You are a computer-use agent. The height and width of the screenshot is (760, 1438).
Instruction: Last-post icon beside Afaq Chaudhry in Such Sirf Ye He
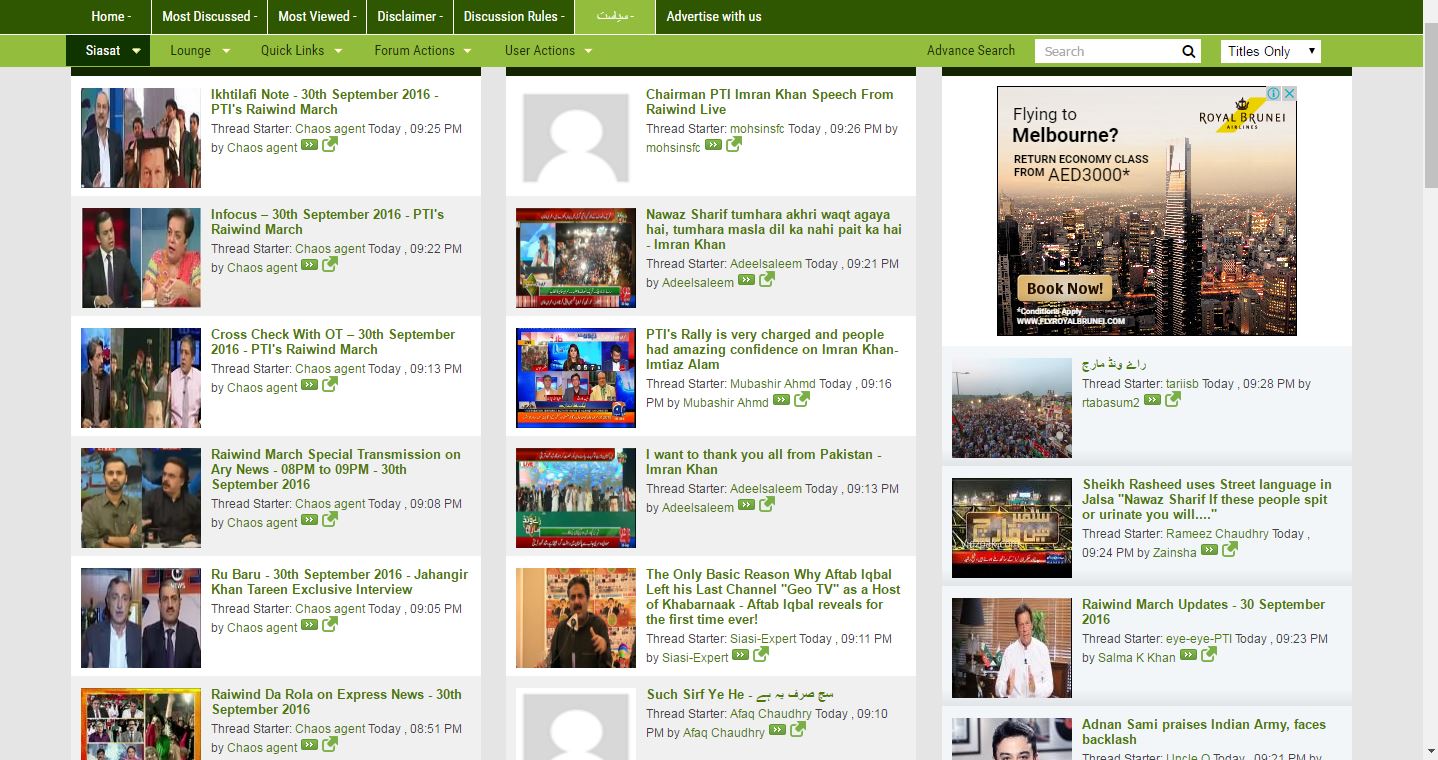pos(777,730)
